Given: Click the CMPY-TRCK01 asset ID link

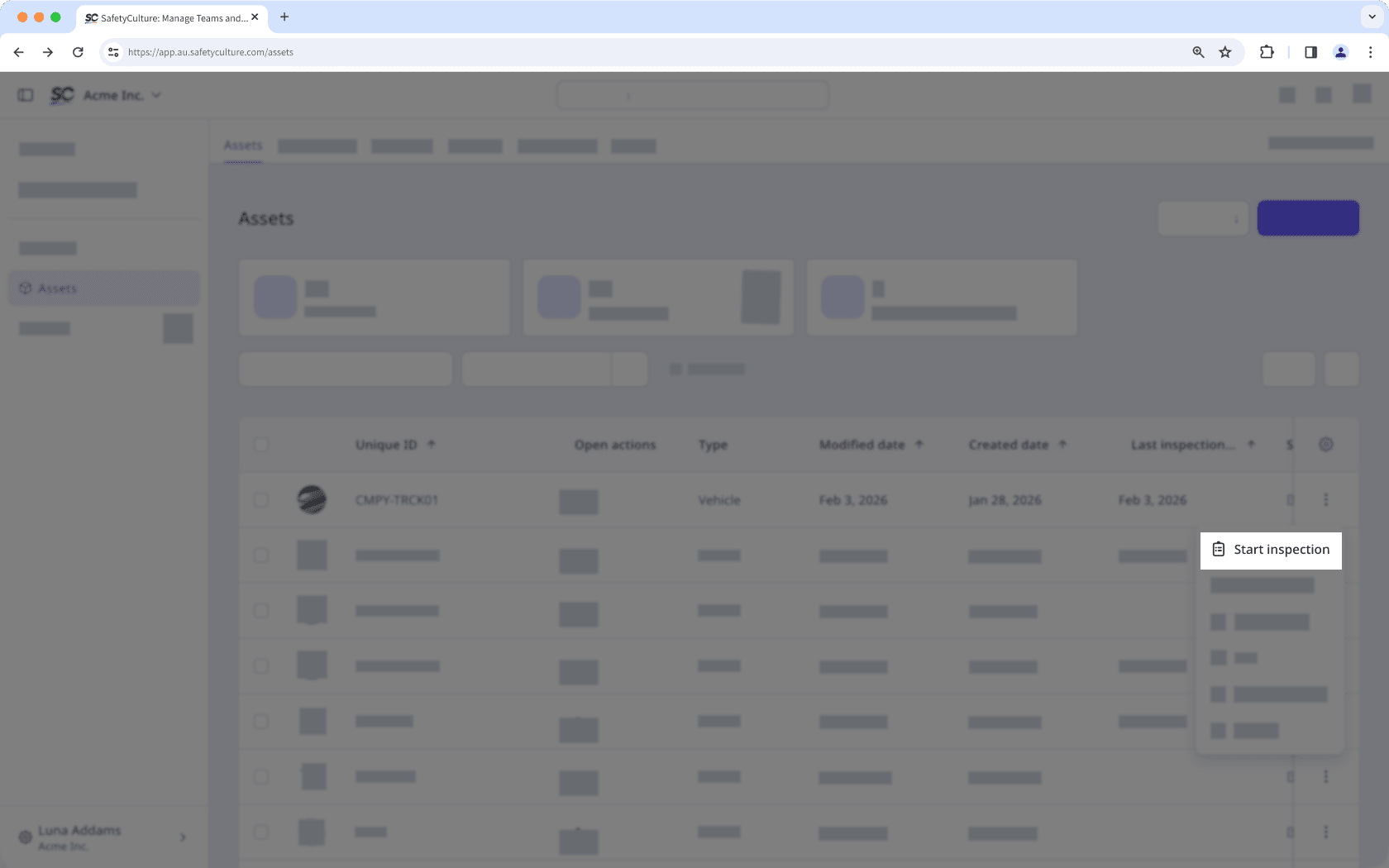Looking at the screenshot, I should pos(397,500).
